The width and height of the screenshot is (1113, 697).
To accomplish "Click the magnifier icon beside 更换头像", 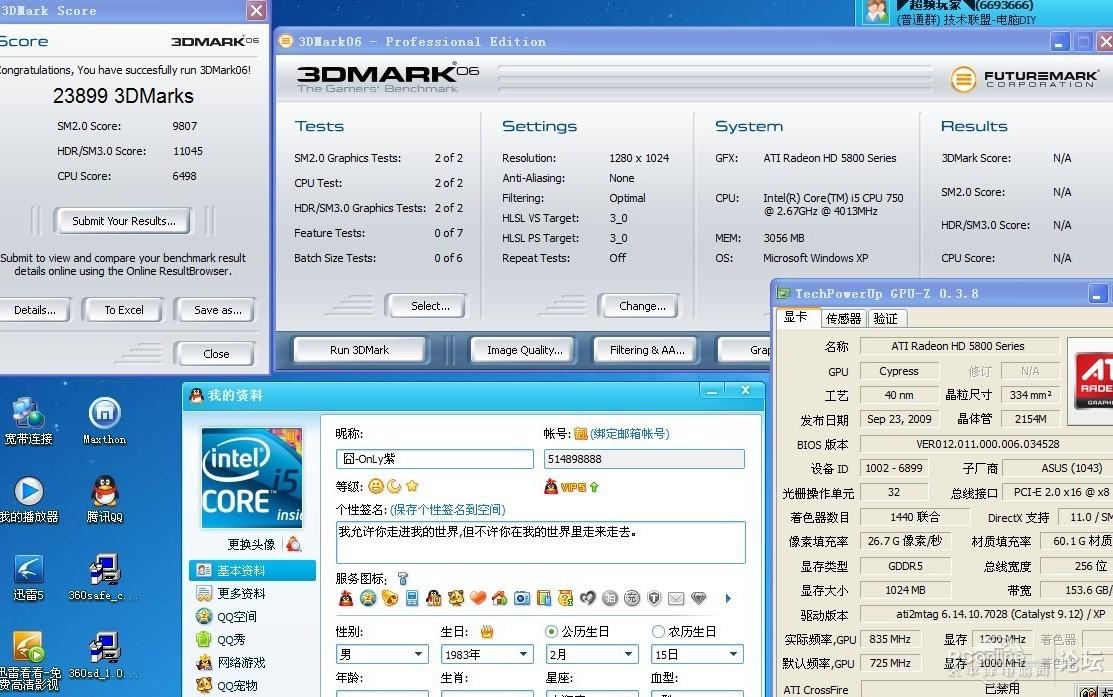I will tap(293, 544).
